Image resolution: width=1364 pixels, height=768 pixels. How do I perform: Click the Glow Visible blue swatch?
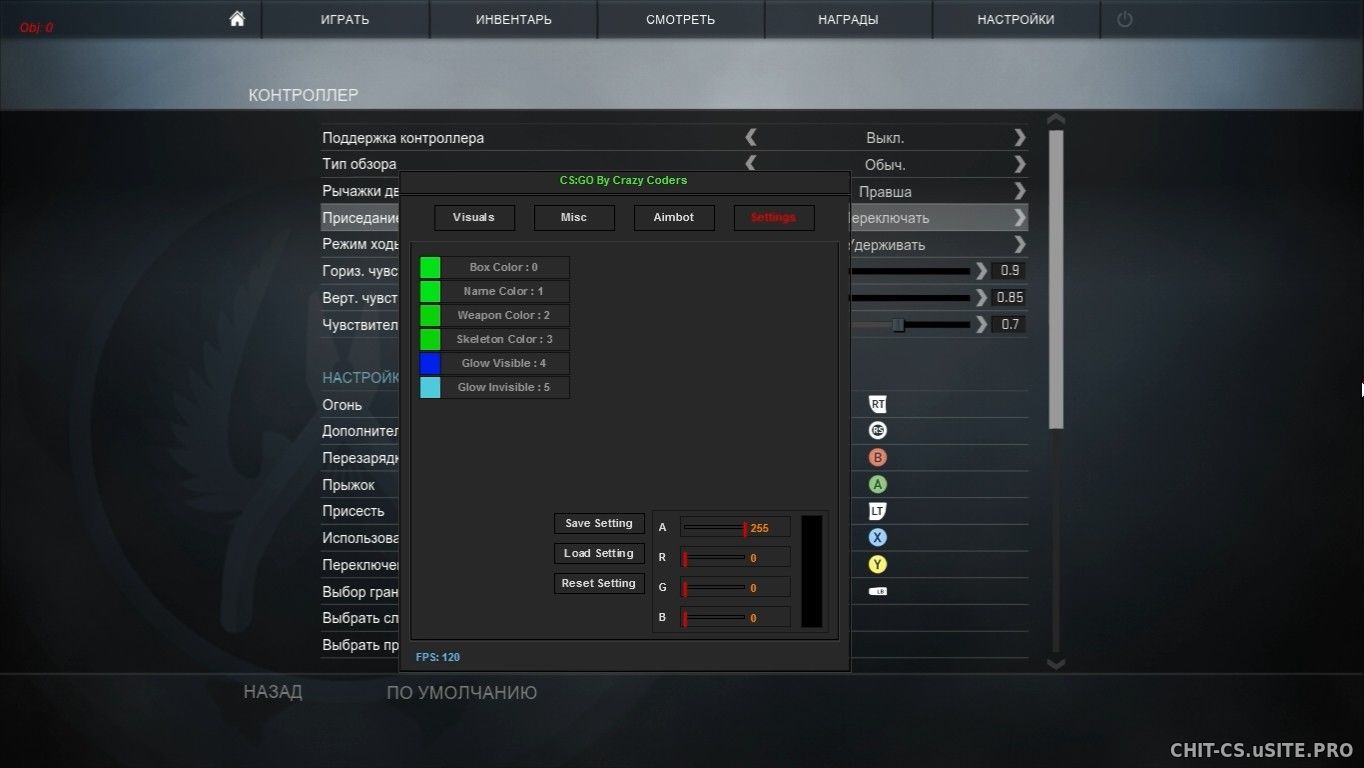[430, 363]
